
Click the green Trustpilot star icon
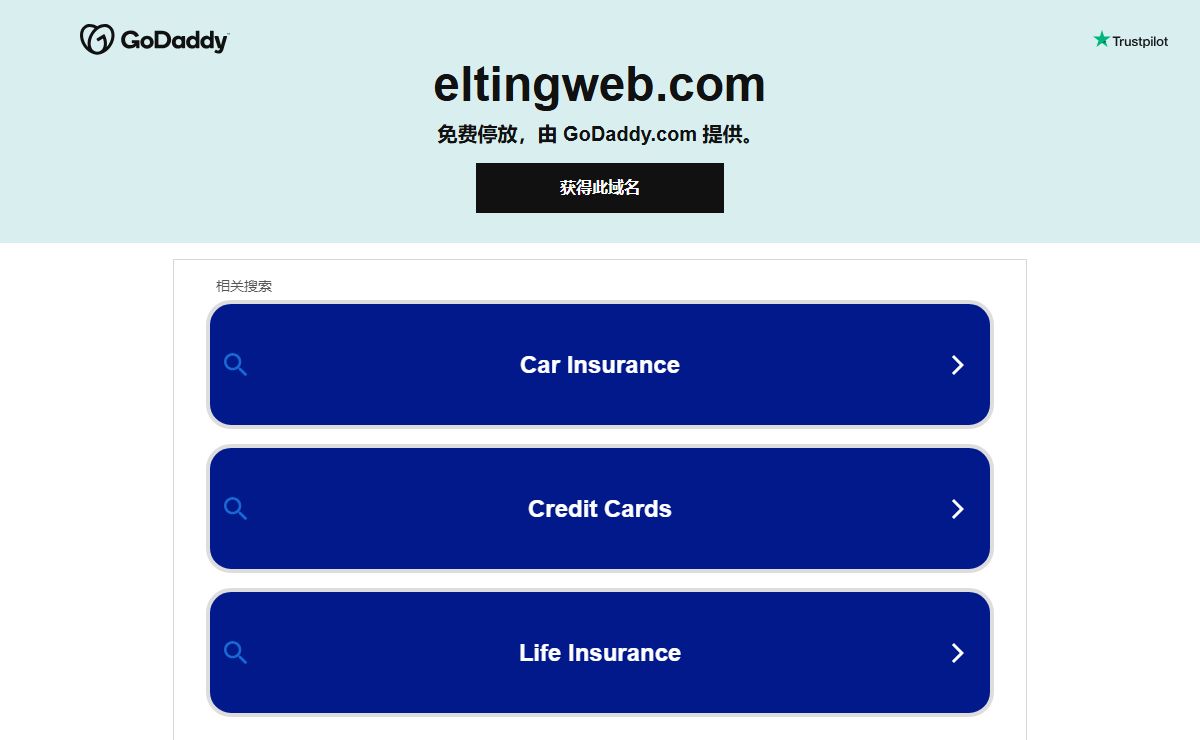click(x=1101, y=39)
